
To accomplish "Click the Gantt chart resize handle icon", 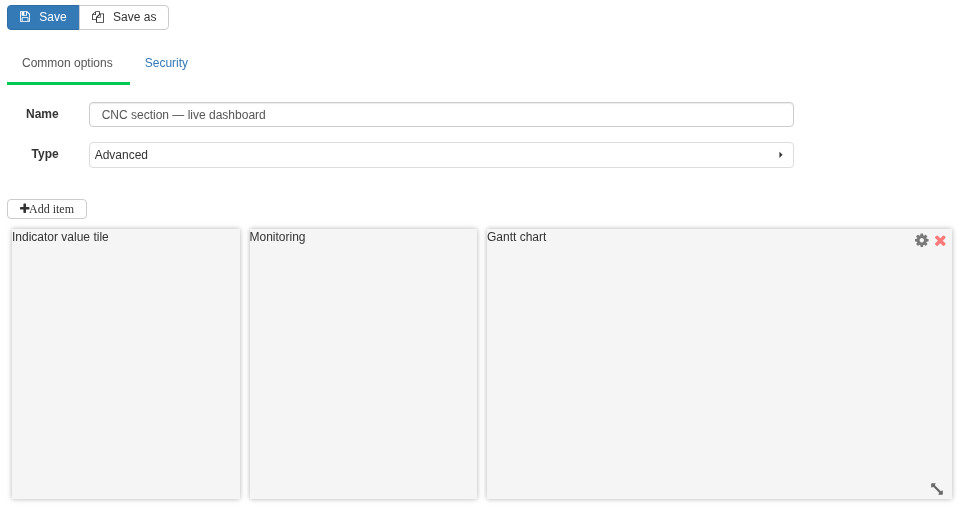I will click(x=937, y=489).
